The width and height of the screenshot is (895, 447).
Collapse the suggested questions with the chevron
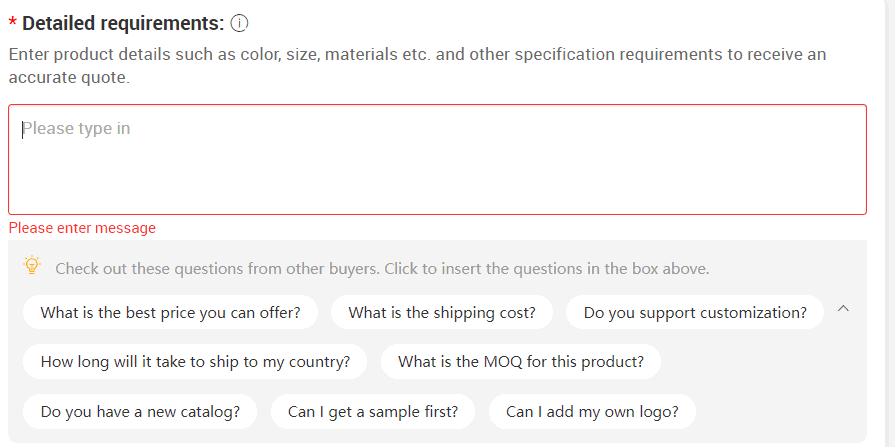point(843,309)
